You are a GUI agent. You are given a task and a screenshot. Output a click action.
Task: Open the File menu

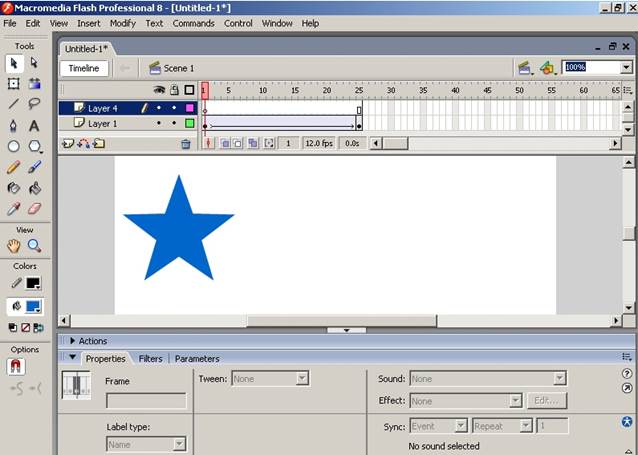pyautogui.click(x=10, y=24)
